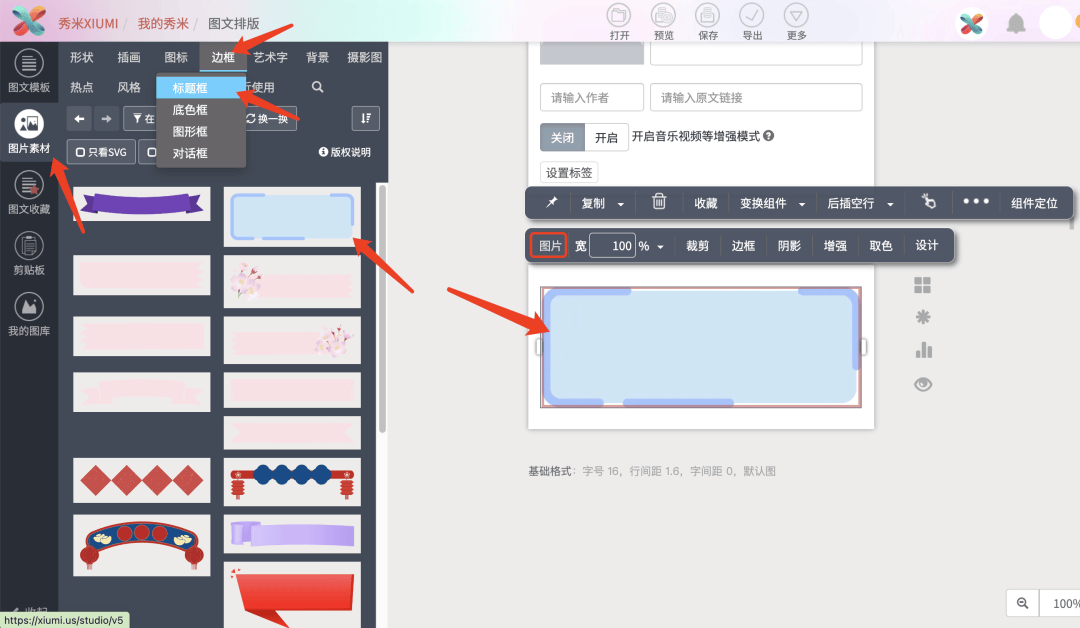Click the delete trash icon in component toolbar
Image resolution: width=1080 pixels, height=628 pixels.
pos(659,202)
